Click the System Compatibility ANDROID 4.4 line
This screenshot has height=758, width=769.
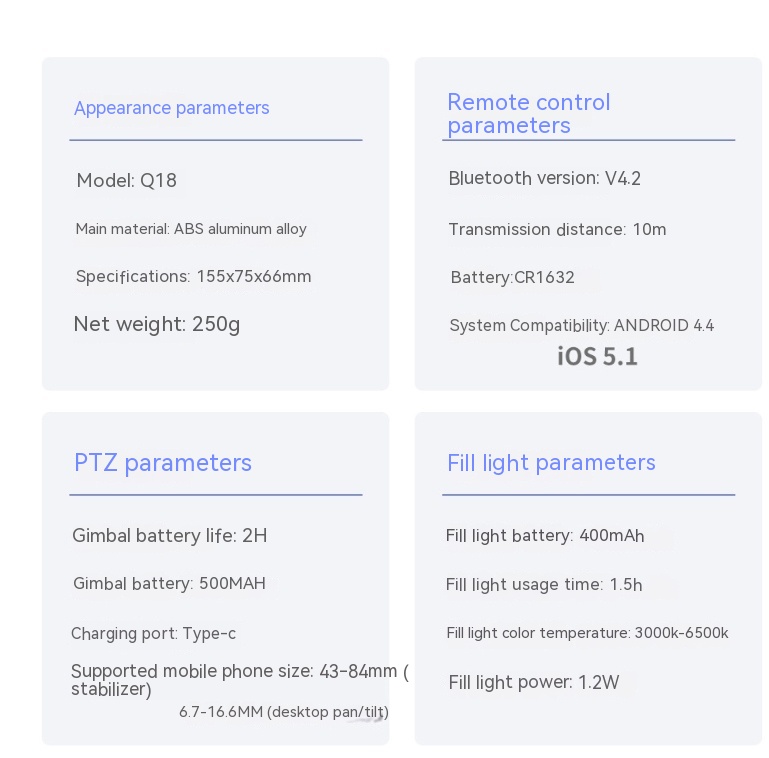(x=581, y=326)
